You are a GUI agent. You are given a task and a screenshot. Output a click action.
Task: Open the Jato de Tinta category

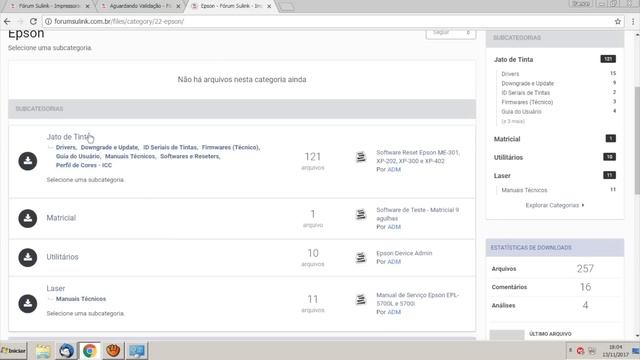click(x=68, y=137)
